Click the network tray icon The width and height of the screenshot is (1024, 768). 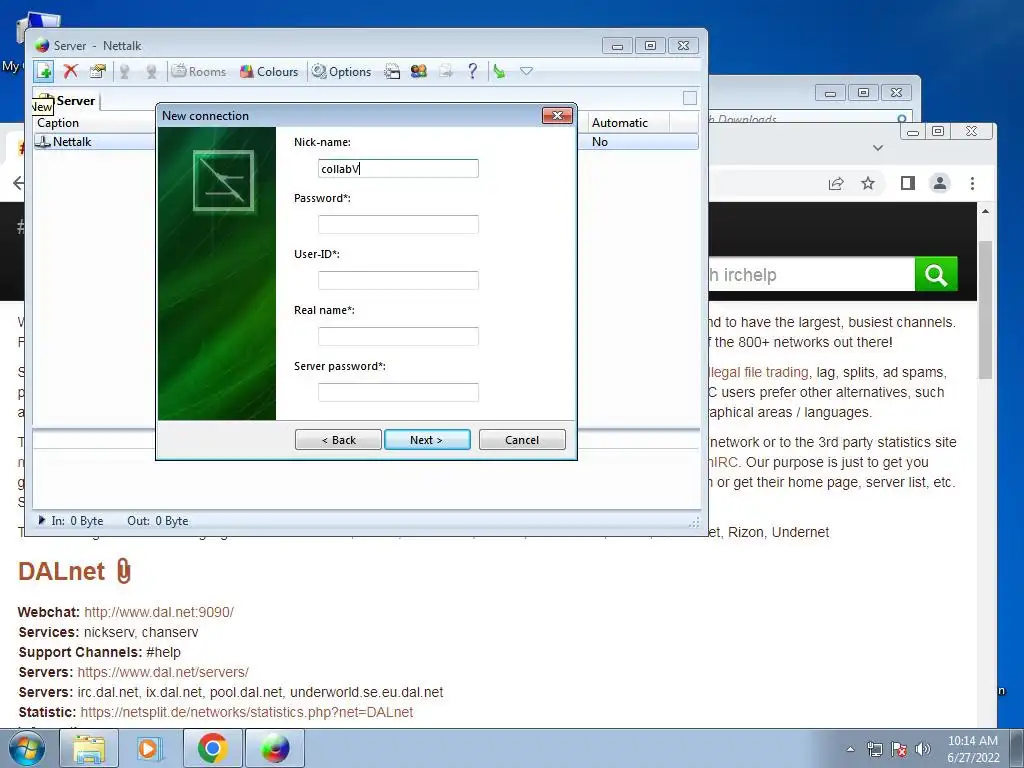pyautogui.click(x=874, y=749)
